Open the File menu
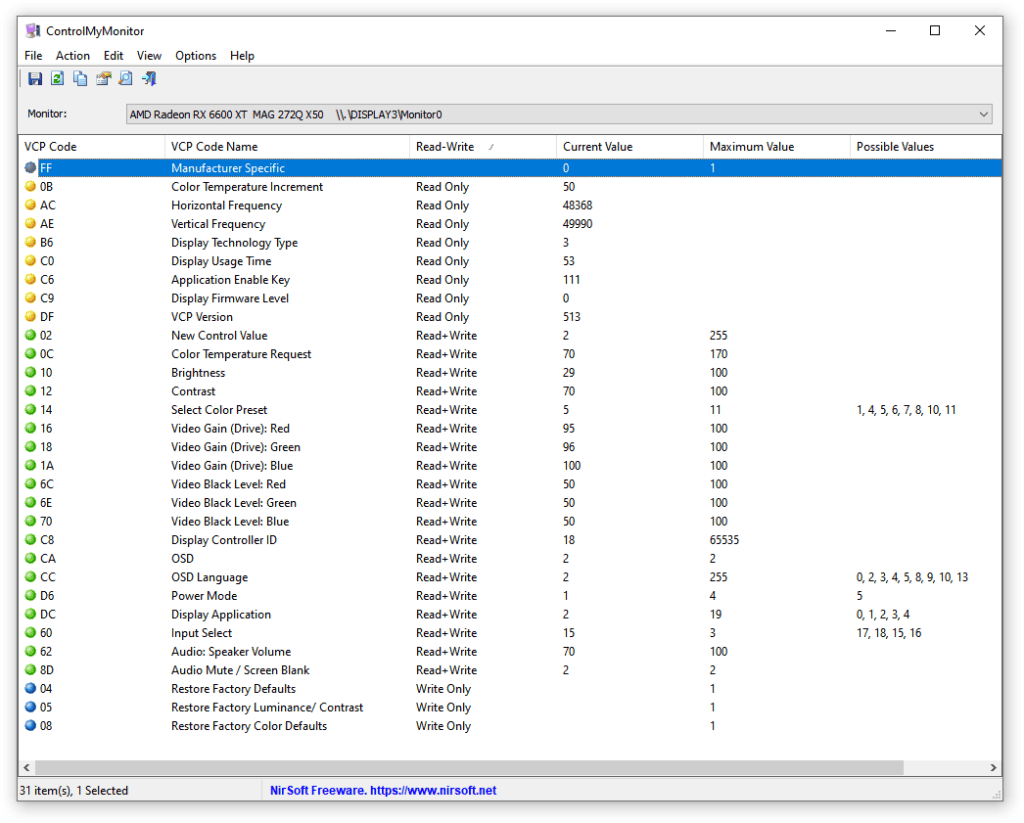 (33, 56)
